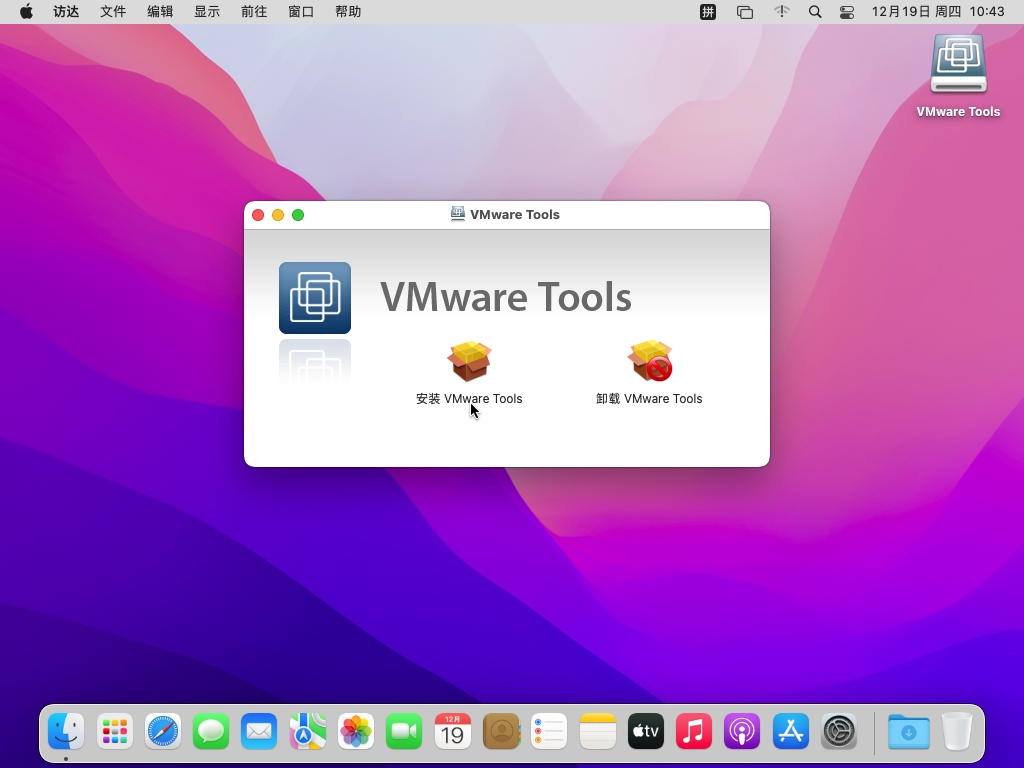Viewport: 1024px width, 768px height.
Task: Expand the Downloads stack in the Dock
Action: click(x=908, y=732)
